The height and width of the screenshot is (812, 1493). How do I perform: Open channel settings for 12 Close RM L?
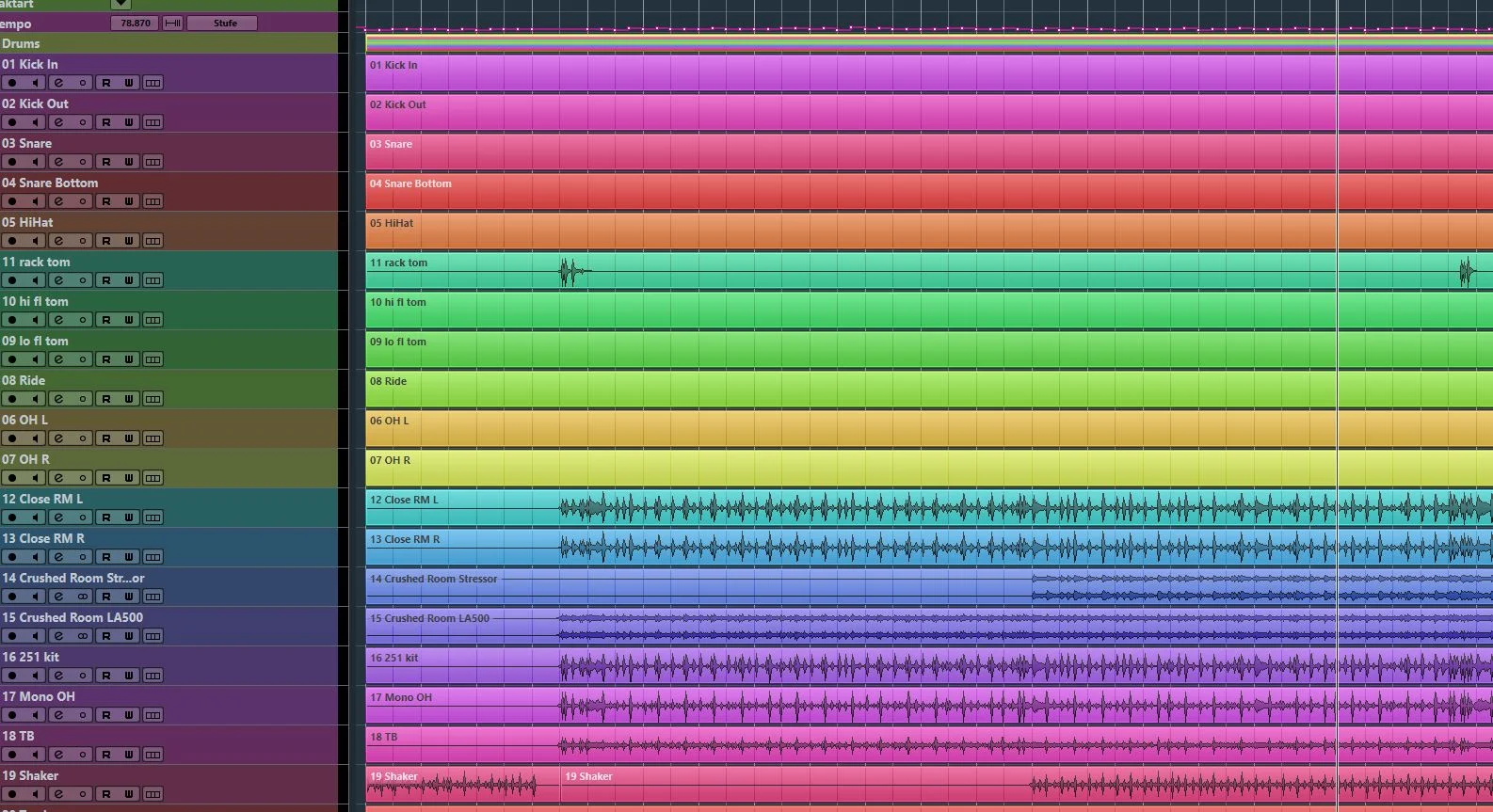(59, 517)
